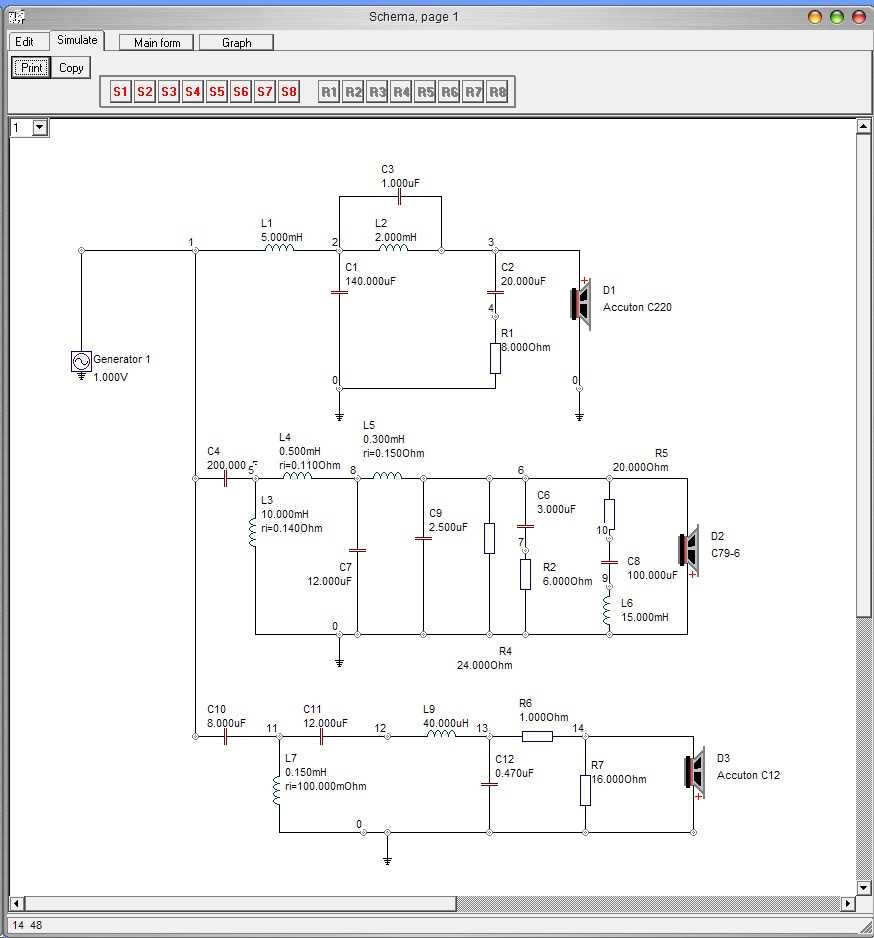874x938 pixels.
Task: Toggle the R1 button
Action: [329, 92]
